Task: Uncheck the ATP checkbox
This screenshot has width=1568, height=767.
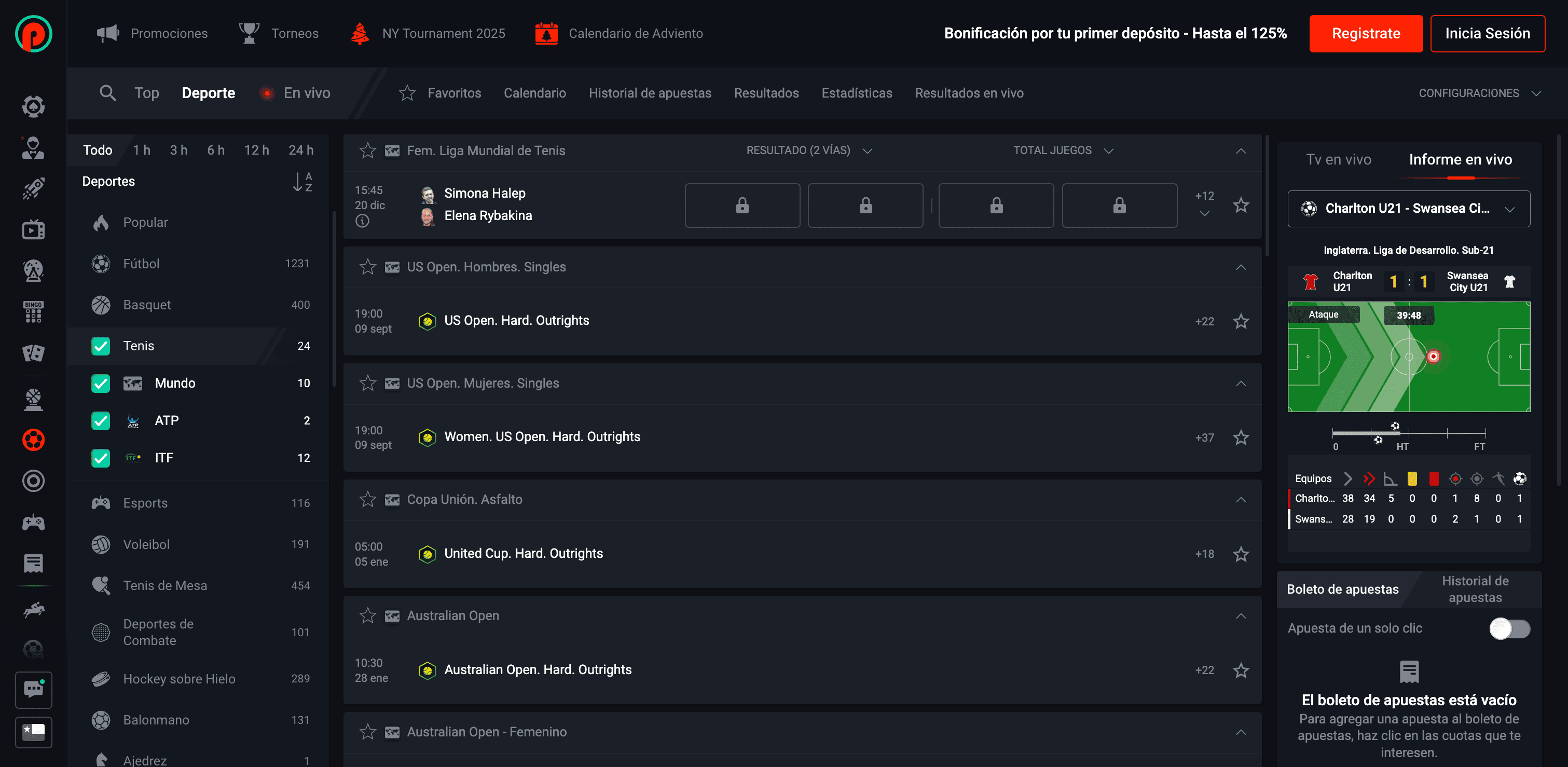Action: pyautogui.click(x=101, y=421)
